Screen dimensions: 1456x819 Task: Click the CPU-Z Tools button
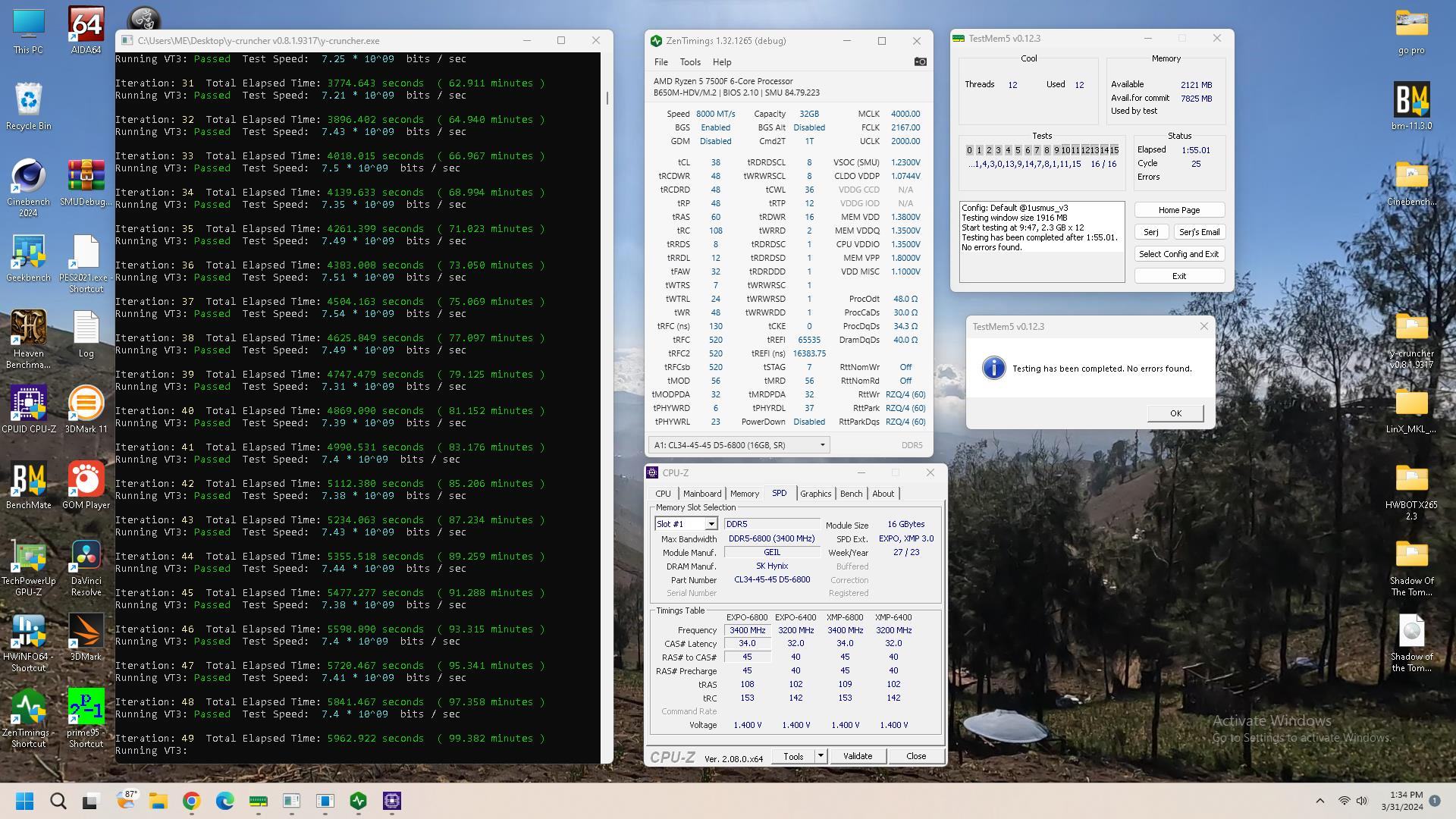pos(793,756)
